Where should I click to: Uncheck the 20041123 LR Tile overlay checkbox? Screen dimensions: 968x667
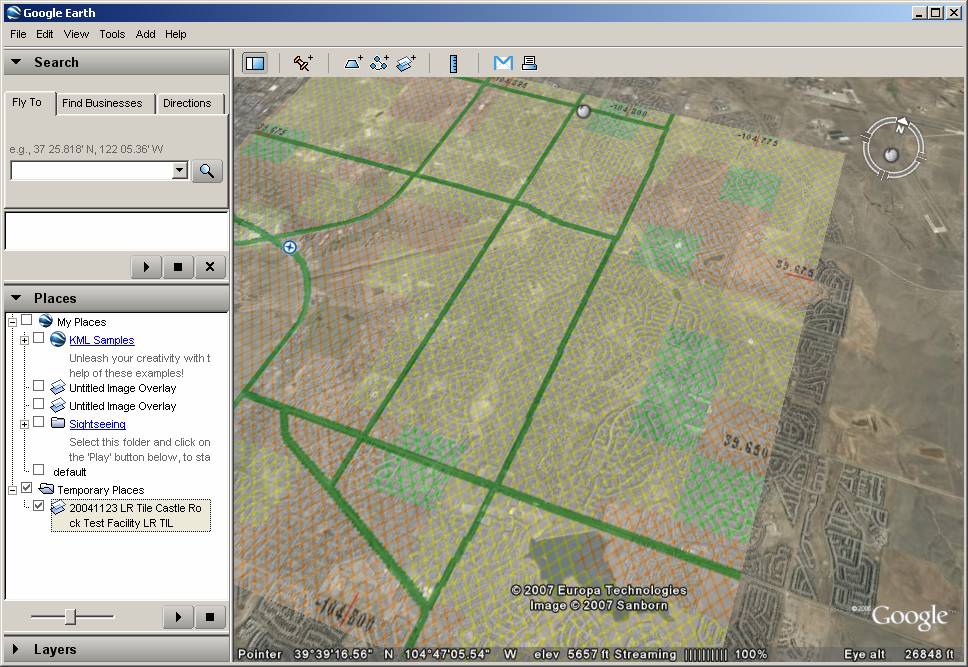(38, 506)
